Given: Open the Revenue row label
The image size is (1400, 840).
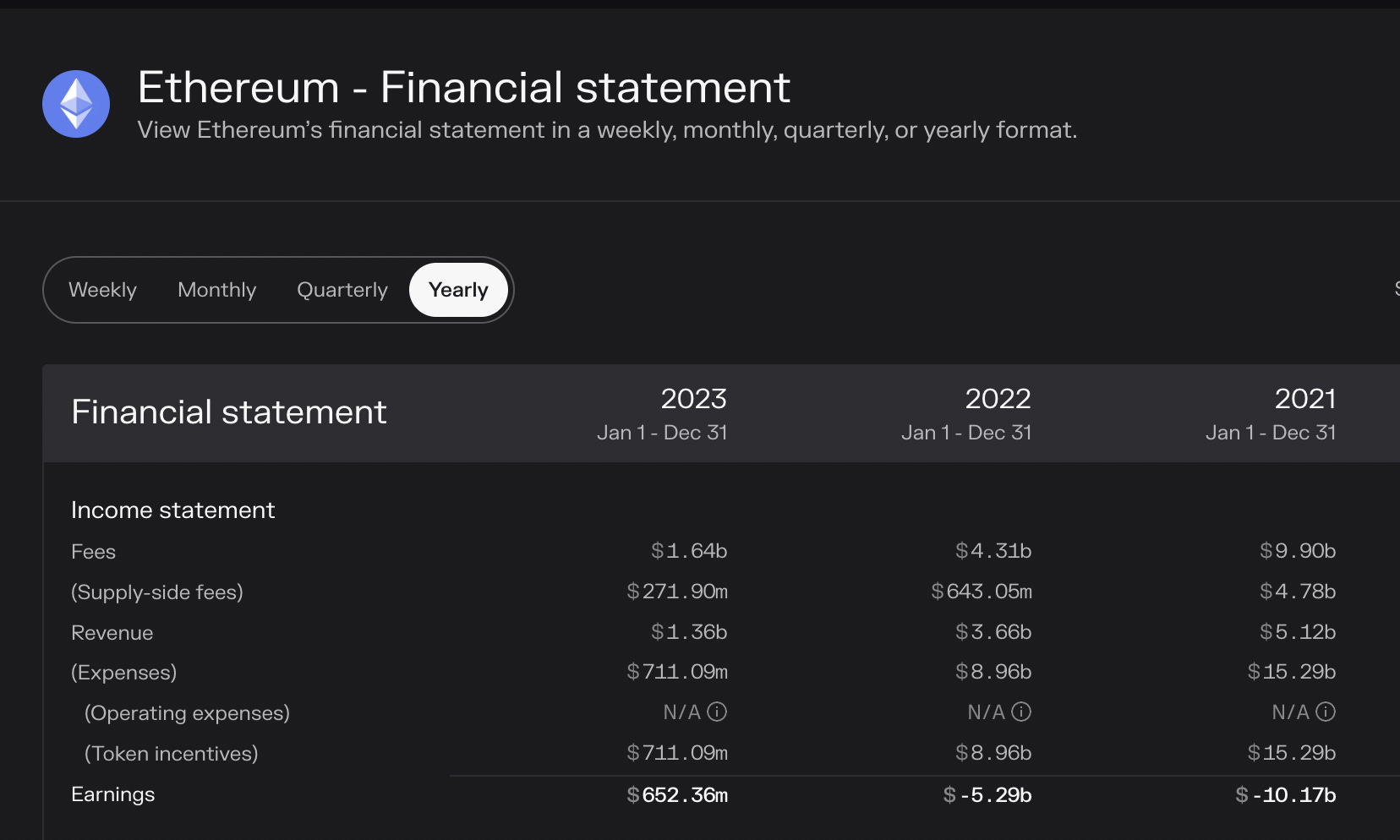Looking at the screenshot, I should (x=112, y=633).
